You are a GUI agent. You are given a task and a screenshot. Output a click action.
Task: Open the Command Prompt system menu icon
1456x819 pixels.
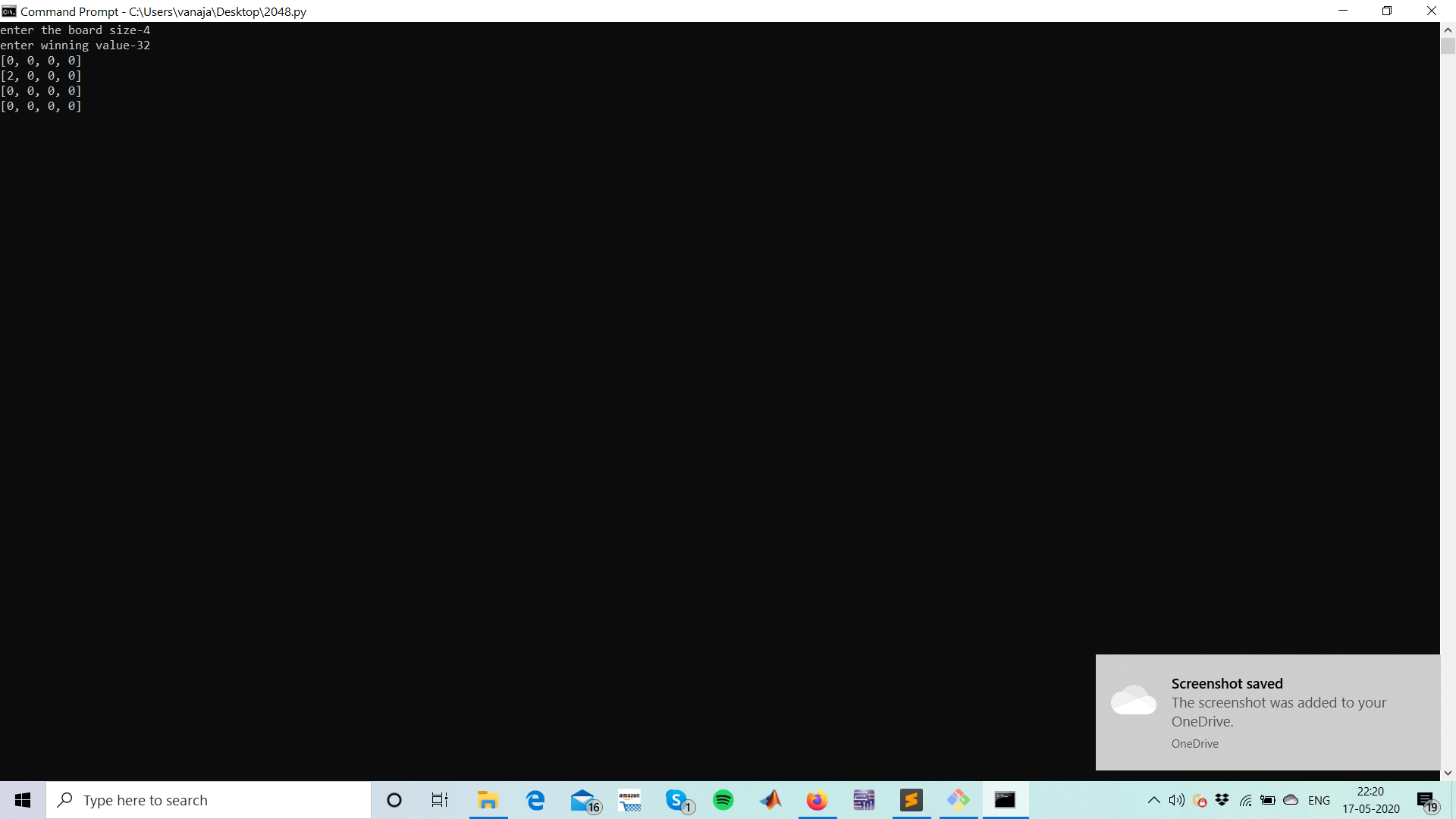point(9,11)
